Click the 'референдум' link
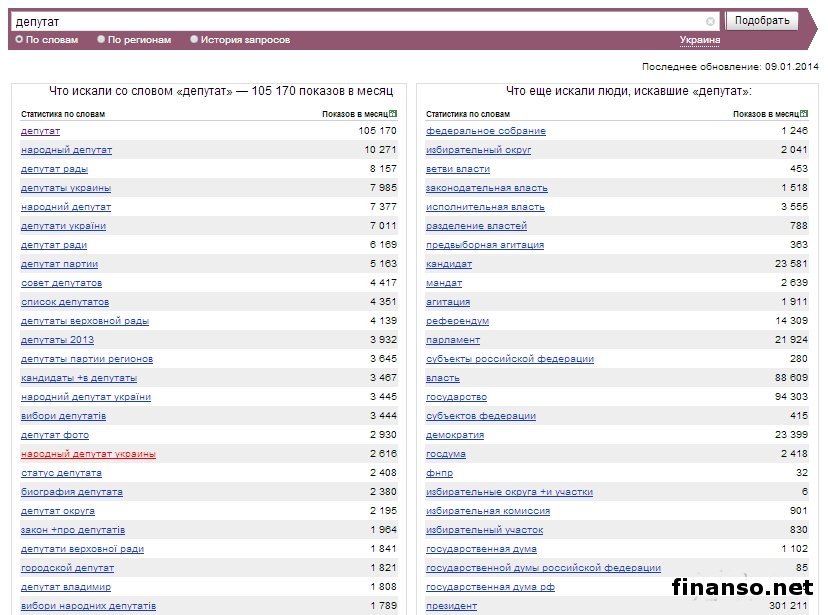The image size is (828, 615). click(457, 321)
